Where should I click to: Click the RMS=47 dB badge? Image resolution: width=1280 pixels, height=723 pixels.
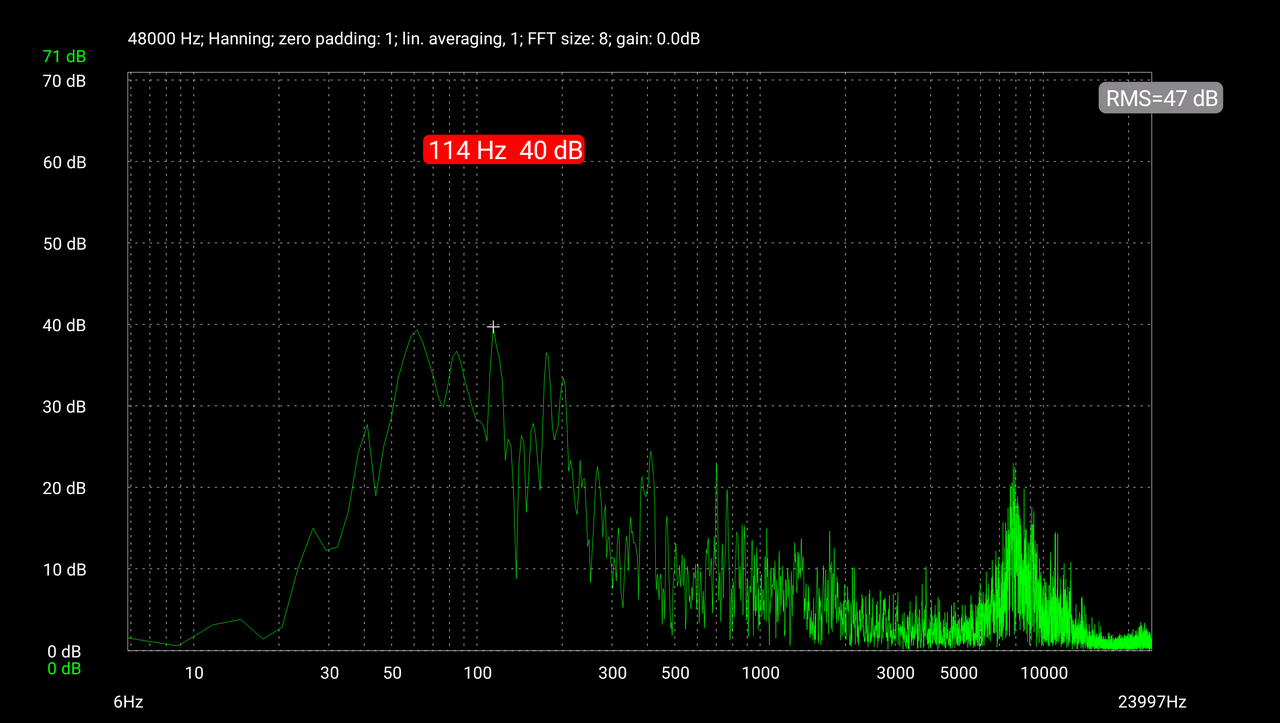click(x=1161, y=98)
